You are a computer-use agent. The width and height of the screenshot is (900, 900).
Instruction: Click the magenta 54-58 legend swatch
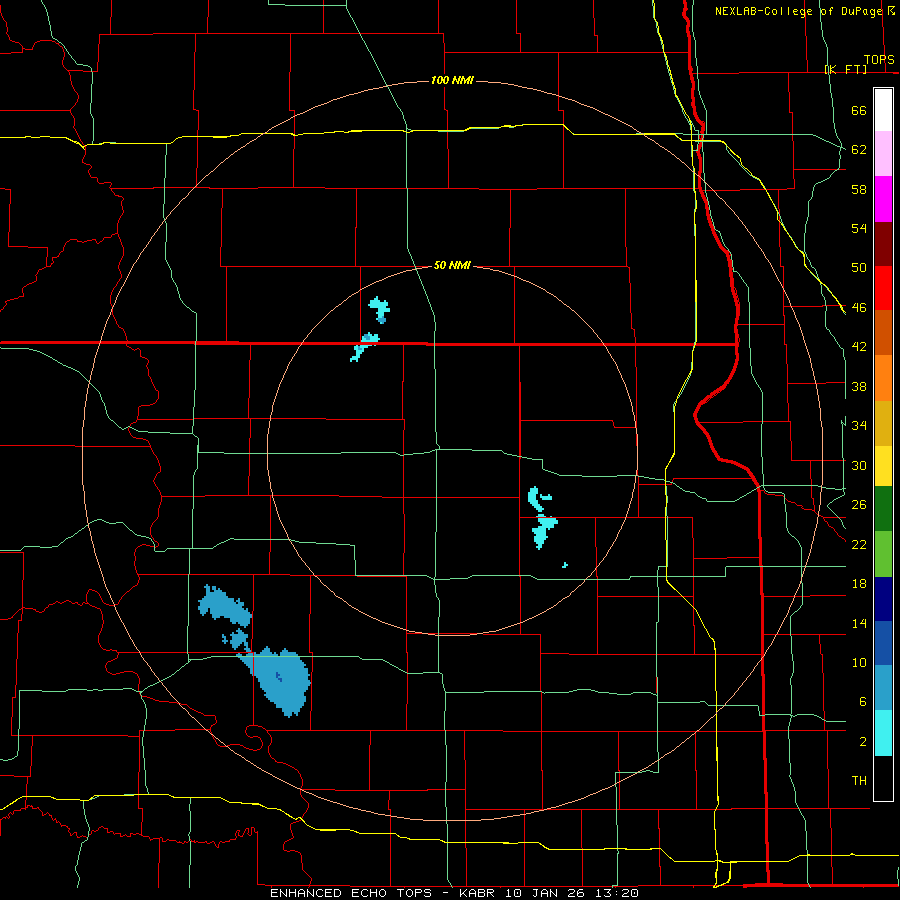point(883,199)
